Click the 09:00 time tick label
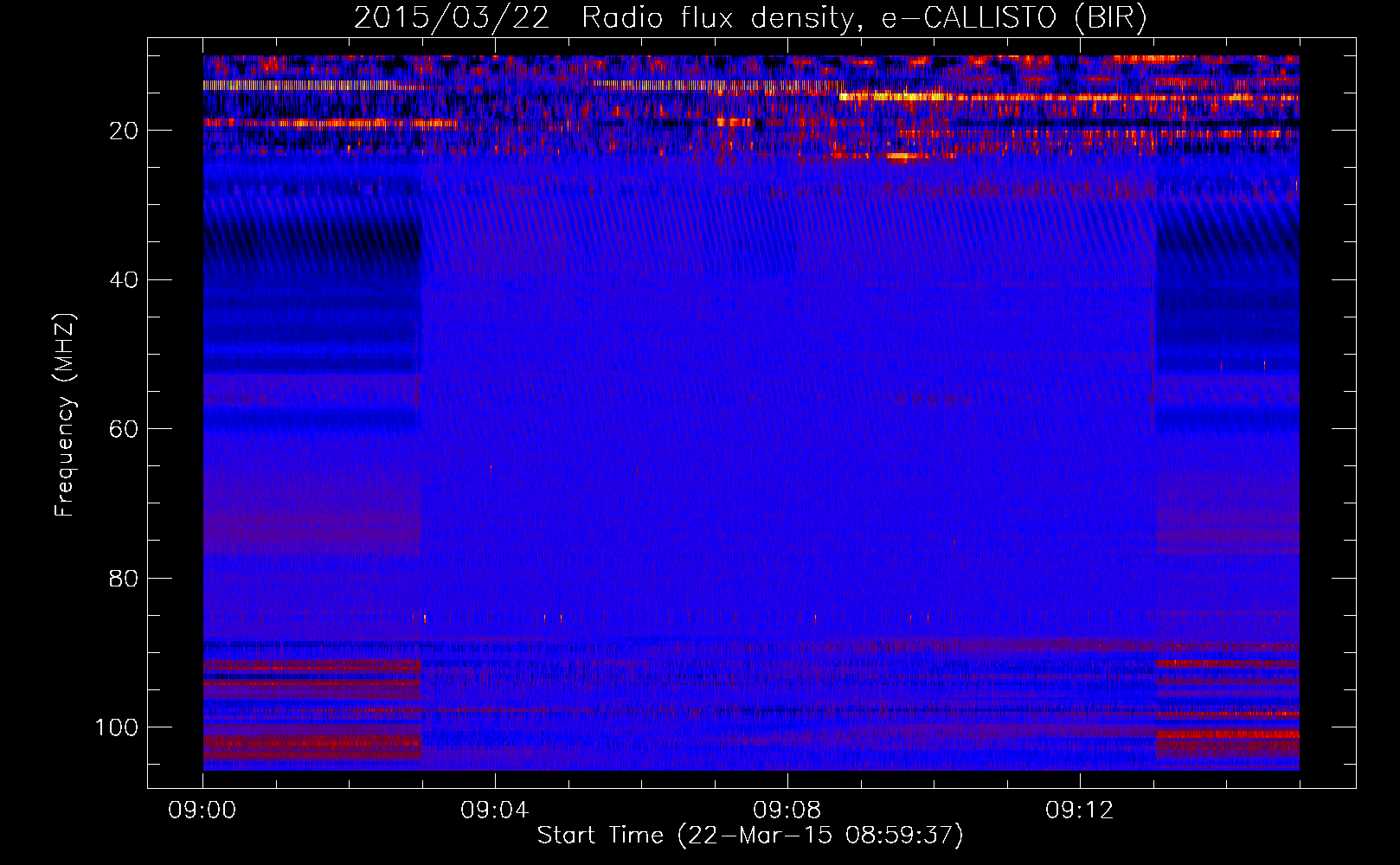1400x865 pixels. (202, 811)
